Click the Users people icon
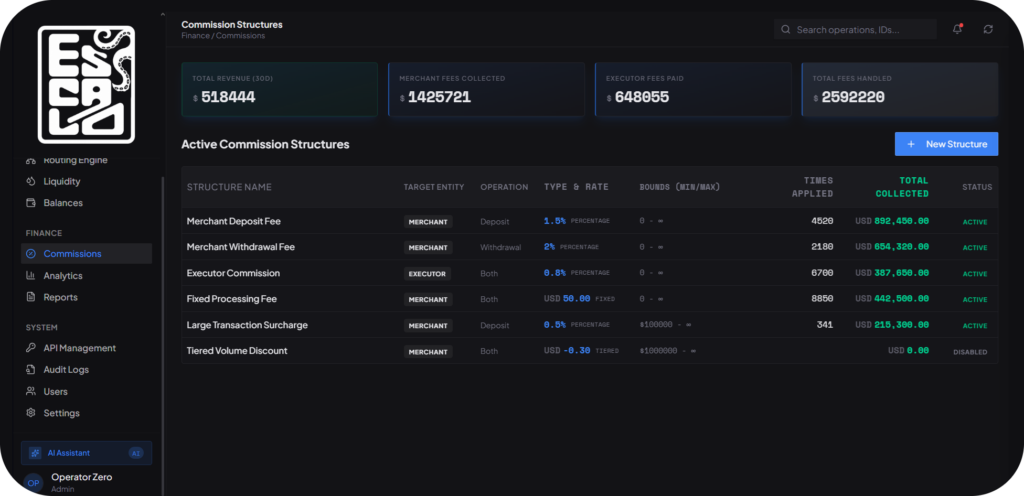The image size is (1024, 496). [31, 392]
